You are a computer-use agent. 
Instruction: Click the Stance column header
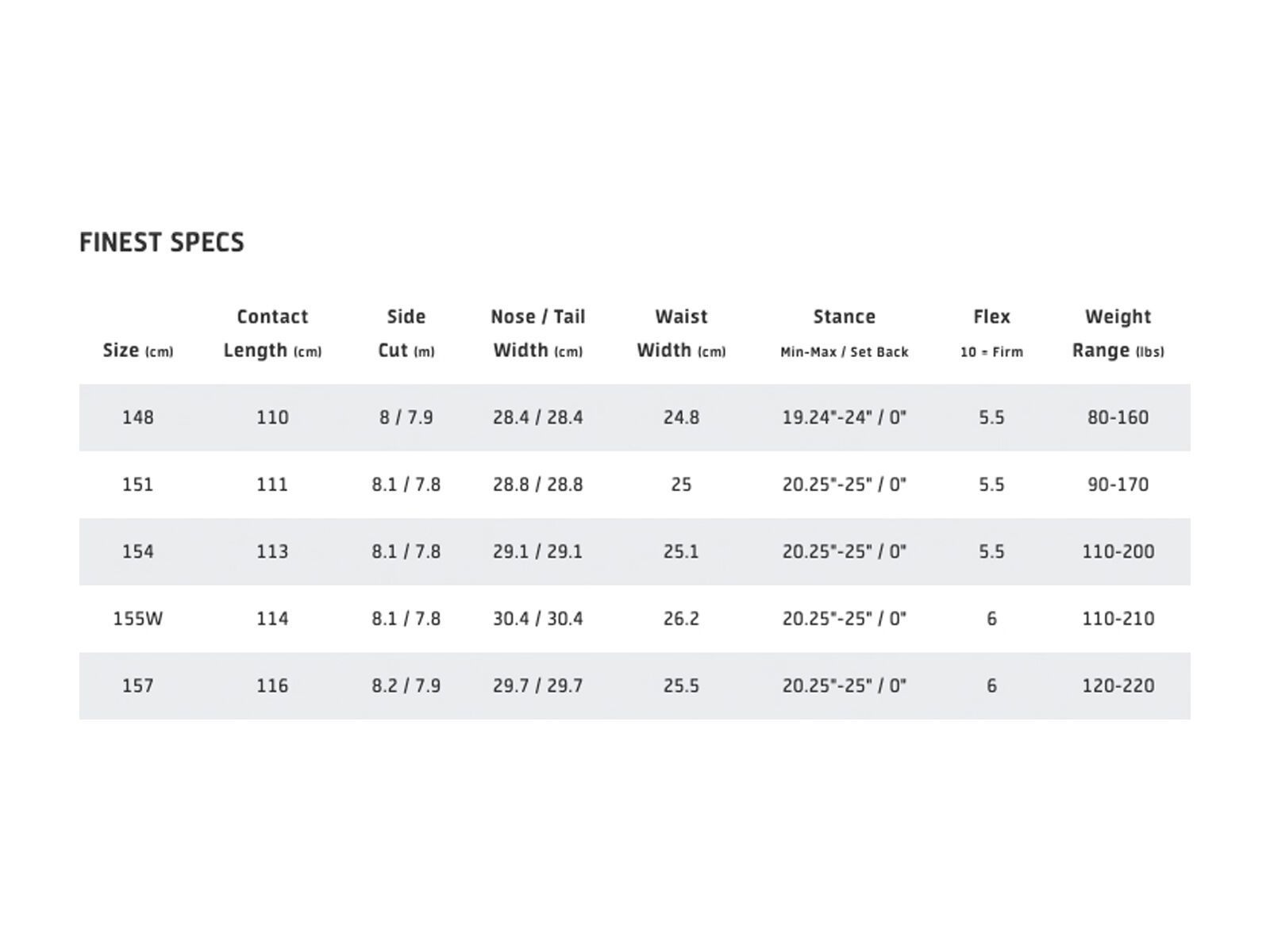844,332
